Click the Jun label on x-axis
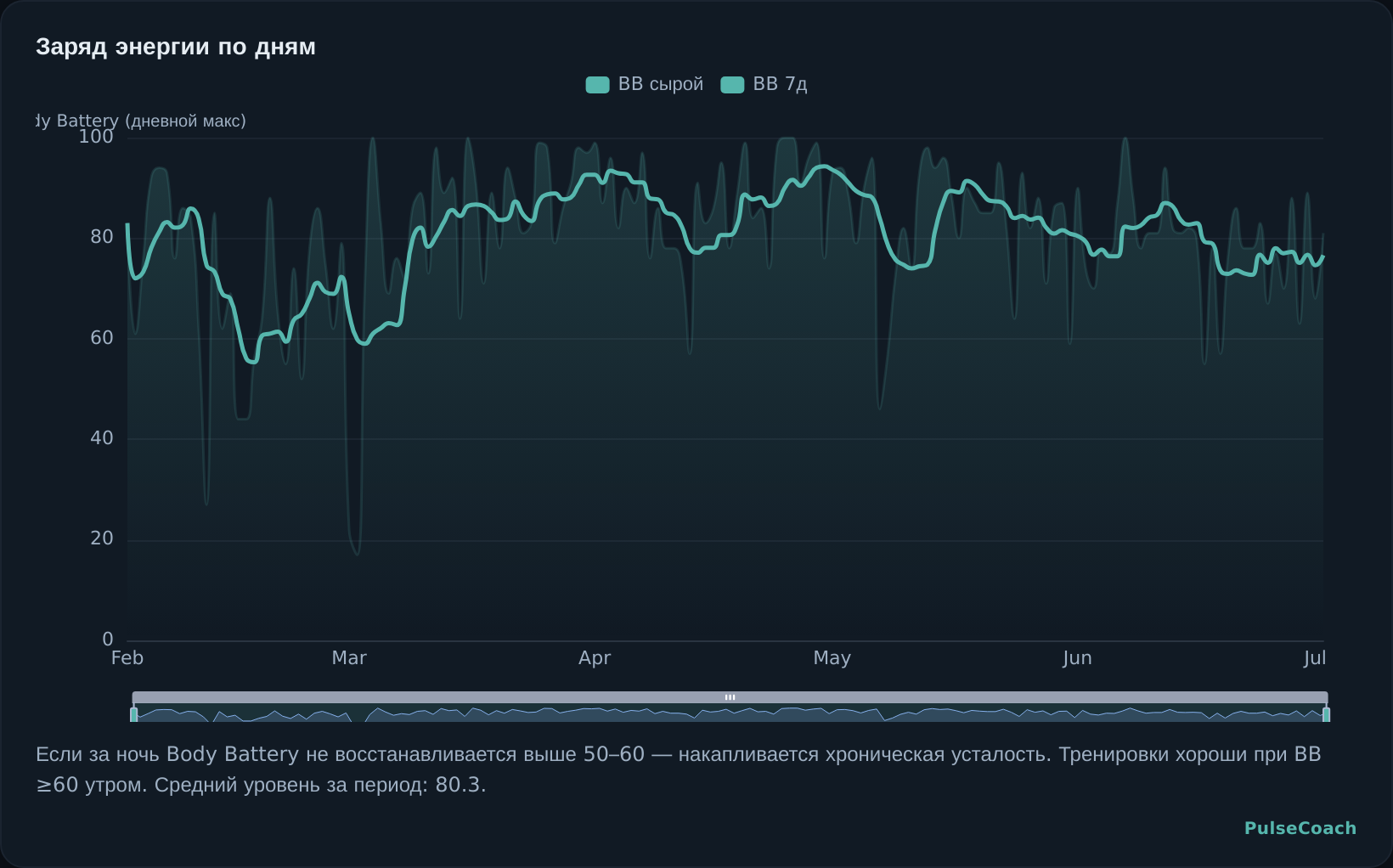 click(1077, 658)
